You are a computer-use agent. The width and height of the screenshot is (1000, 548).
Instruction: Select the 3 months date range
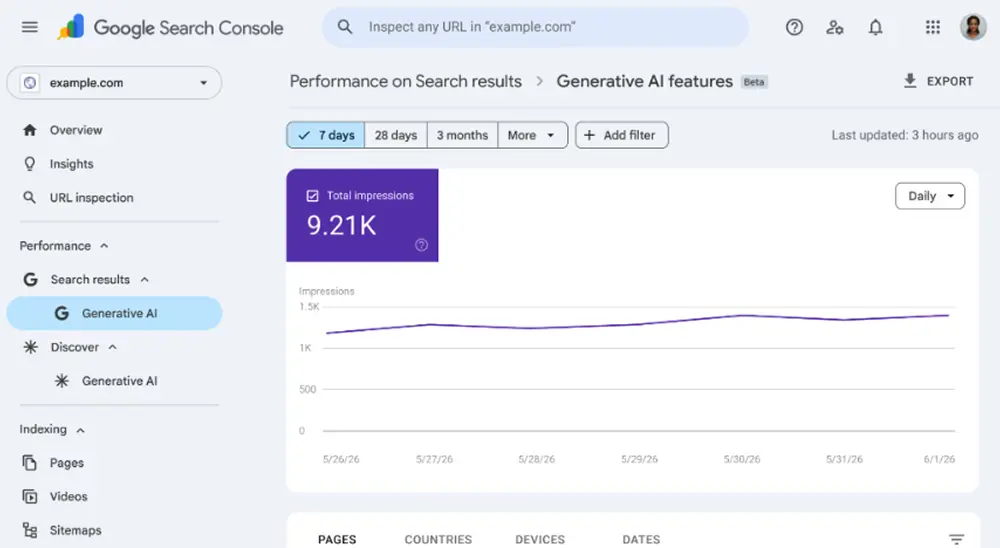tap(462, 135)
